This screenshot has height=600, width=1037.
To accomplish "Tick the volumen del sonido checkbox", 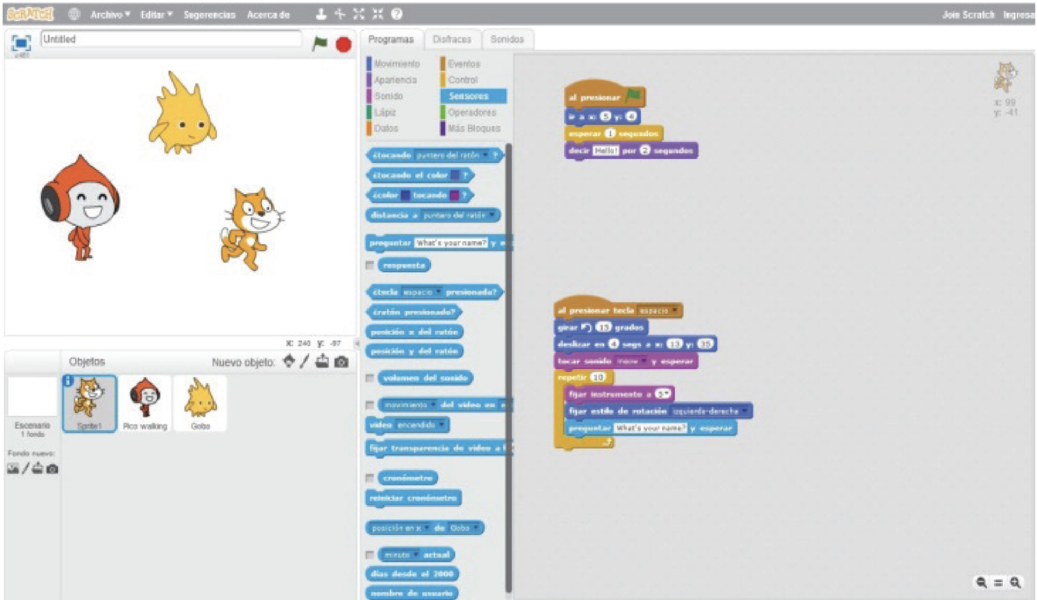I will tap(370, 378).
